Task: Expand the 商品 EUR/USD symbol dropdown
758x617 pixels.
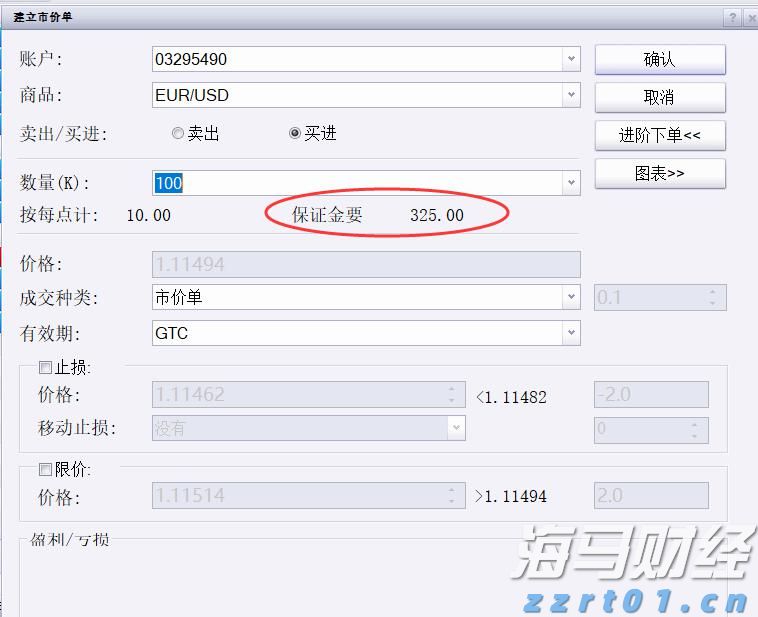Action: 571,95
